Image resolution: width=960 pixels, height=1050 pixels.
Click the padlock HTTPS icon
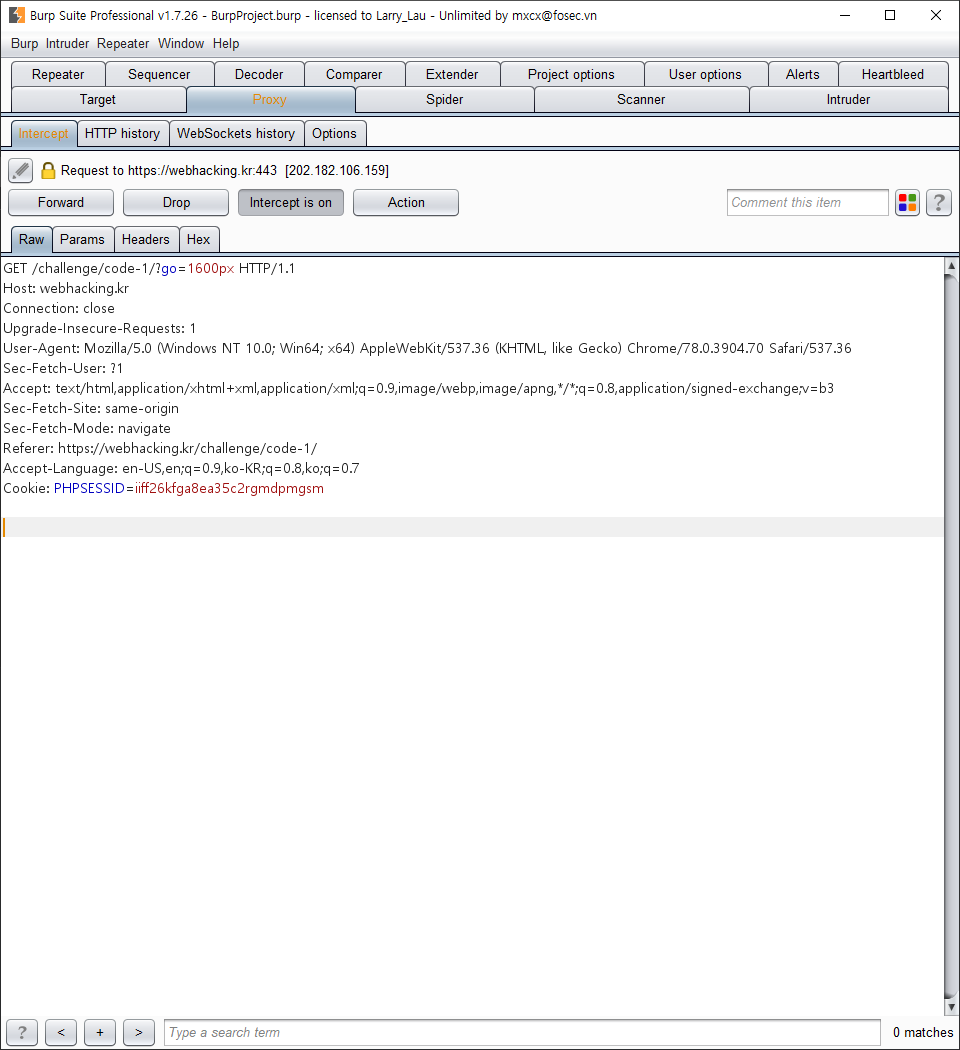48,171
